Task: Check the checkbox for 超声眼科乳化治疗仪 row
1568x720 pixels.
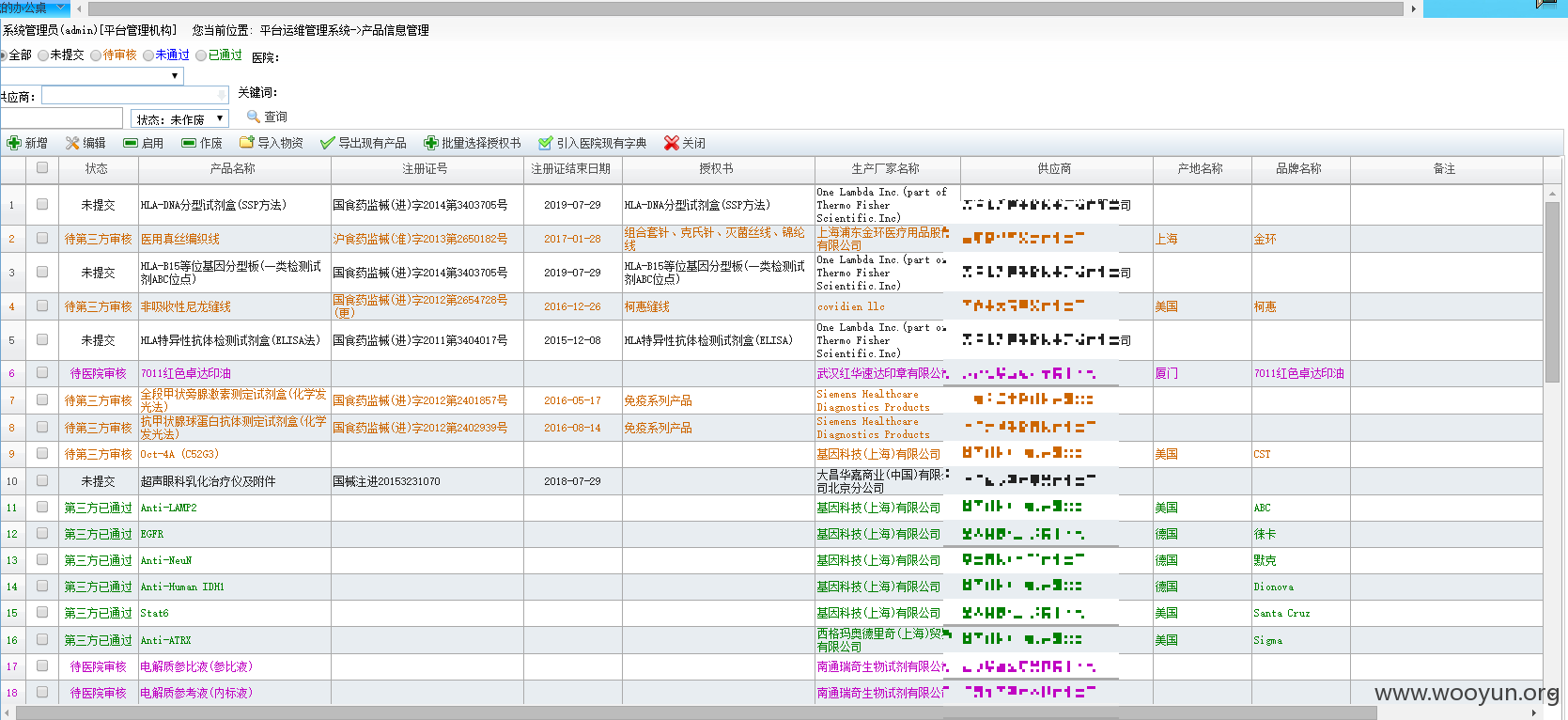Action: pos(42,480)
